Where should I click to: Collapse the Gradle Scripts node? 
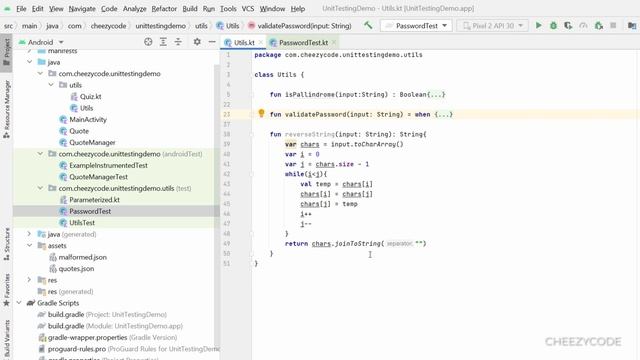point(19,303)
